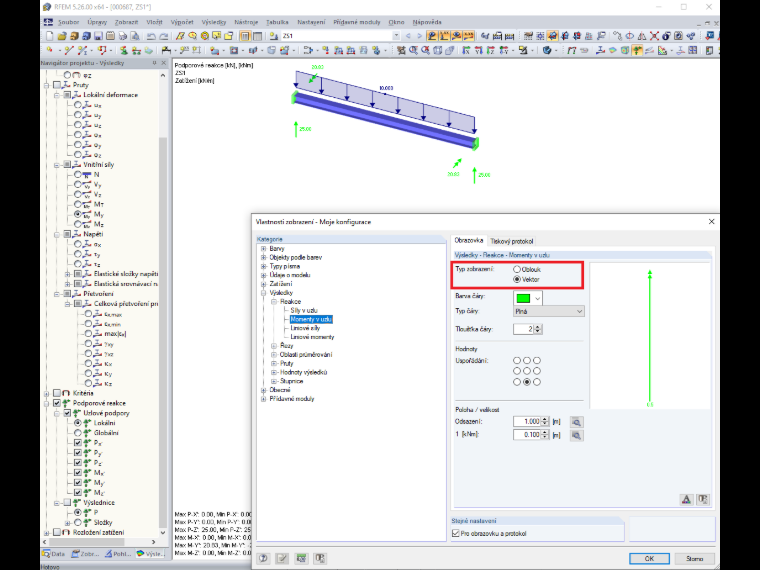760x570 pixels.
Task: Tick Pro obrazovku a protokol checkbox
Action: pos(456,533)
